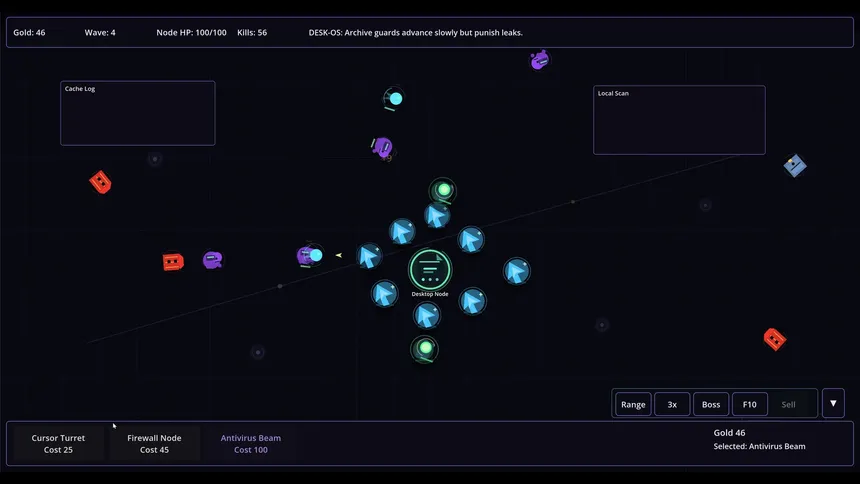Collapse the control bar with the down arrow
The height and width of the screenshot is (484, 860).
click(833, 403)
